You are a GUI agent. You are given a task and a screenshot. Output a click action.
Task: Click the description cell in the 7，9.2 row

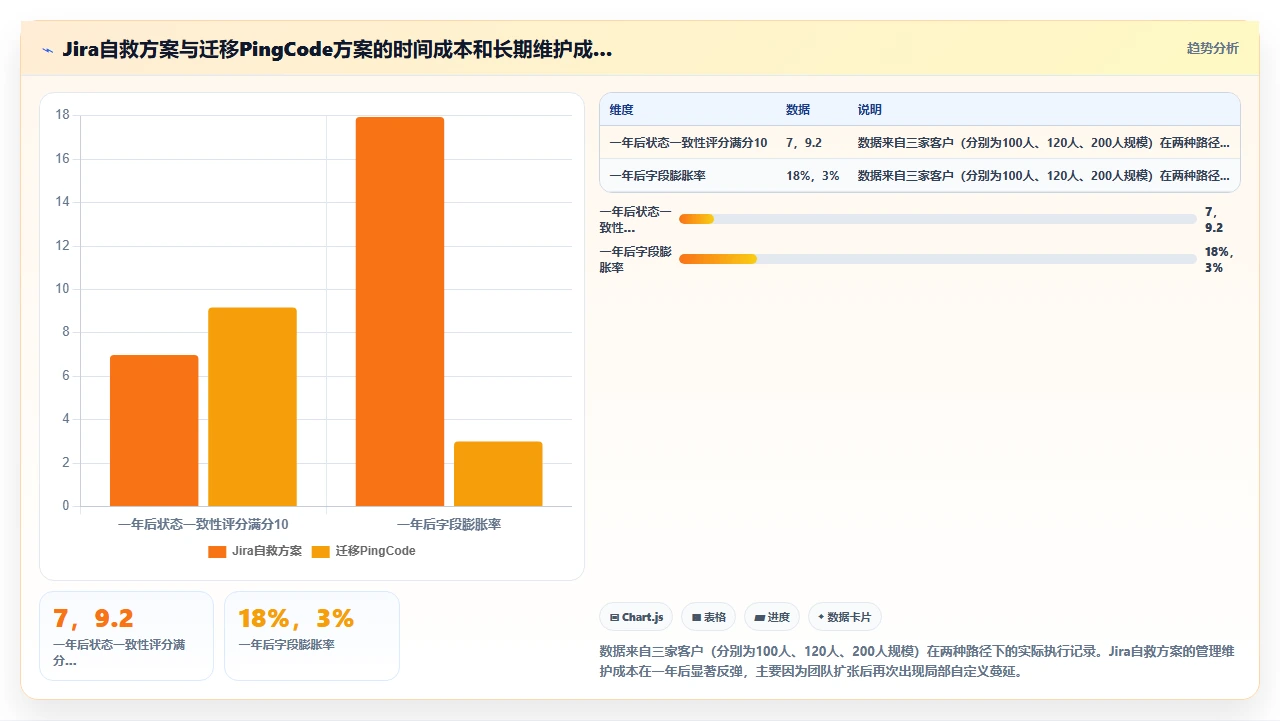[1044, 143]
